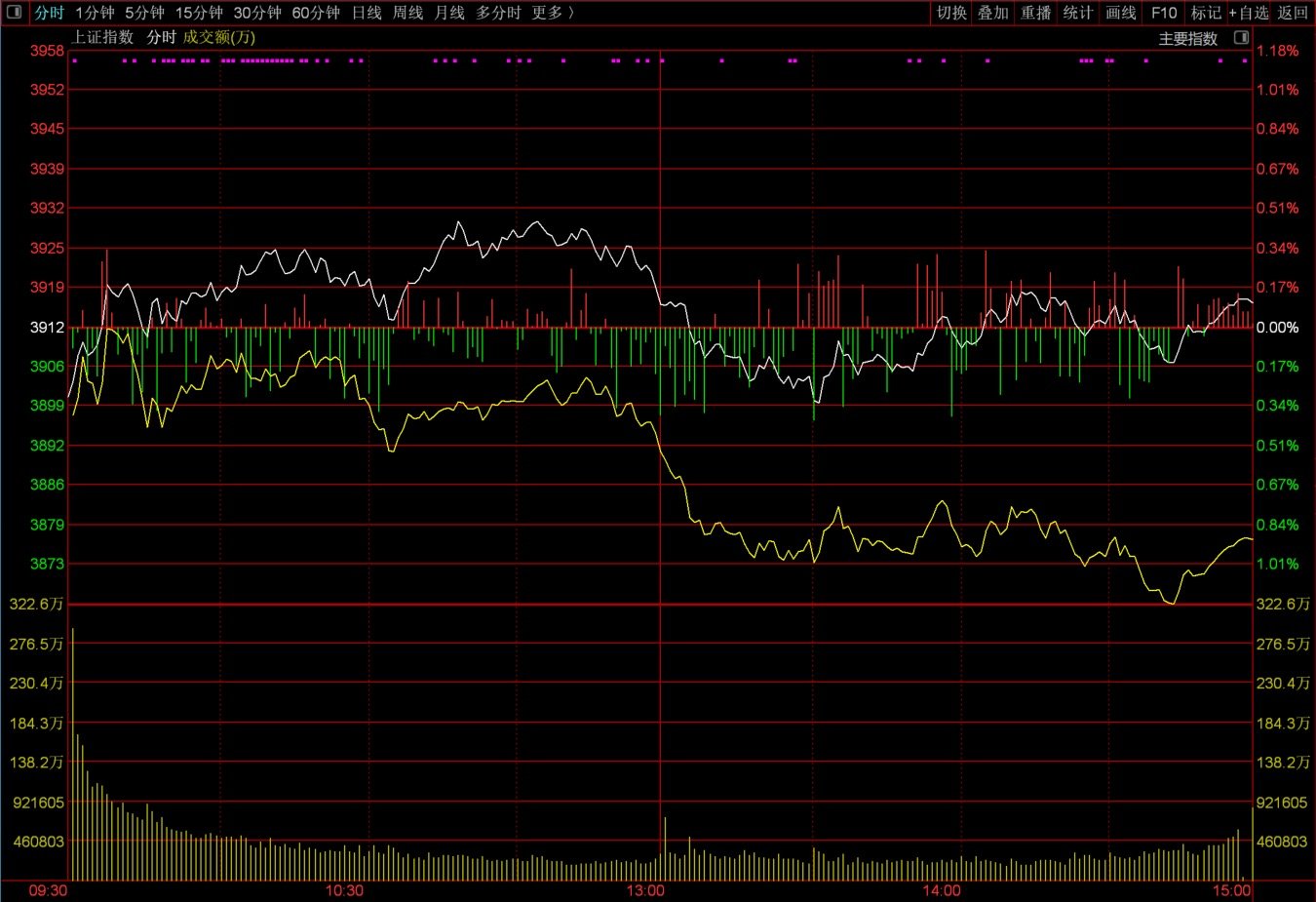1316x902 pixels.
Task: Click the 切换 switch button
Action: (x=951, y=13)
